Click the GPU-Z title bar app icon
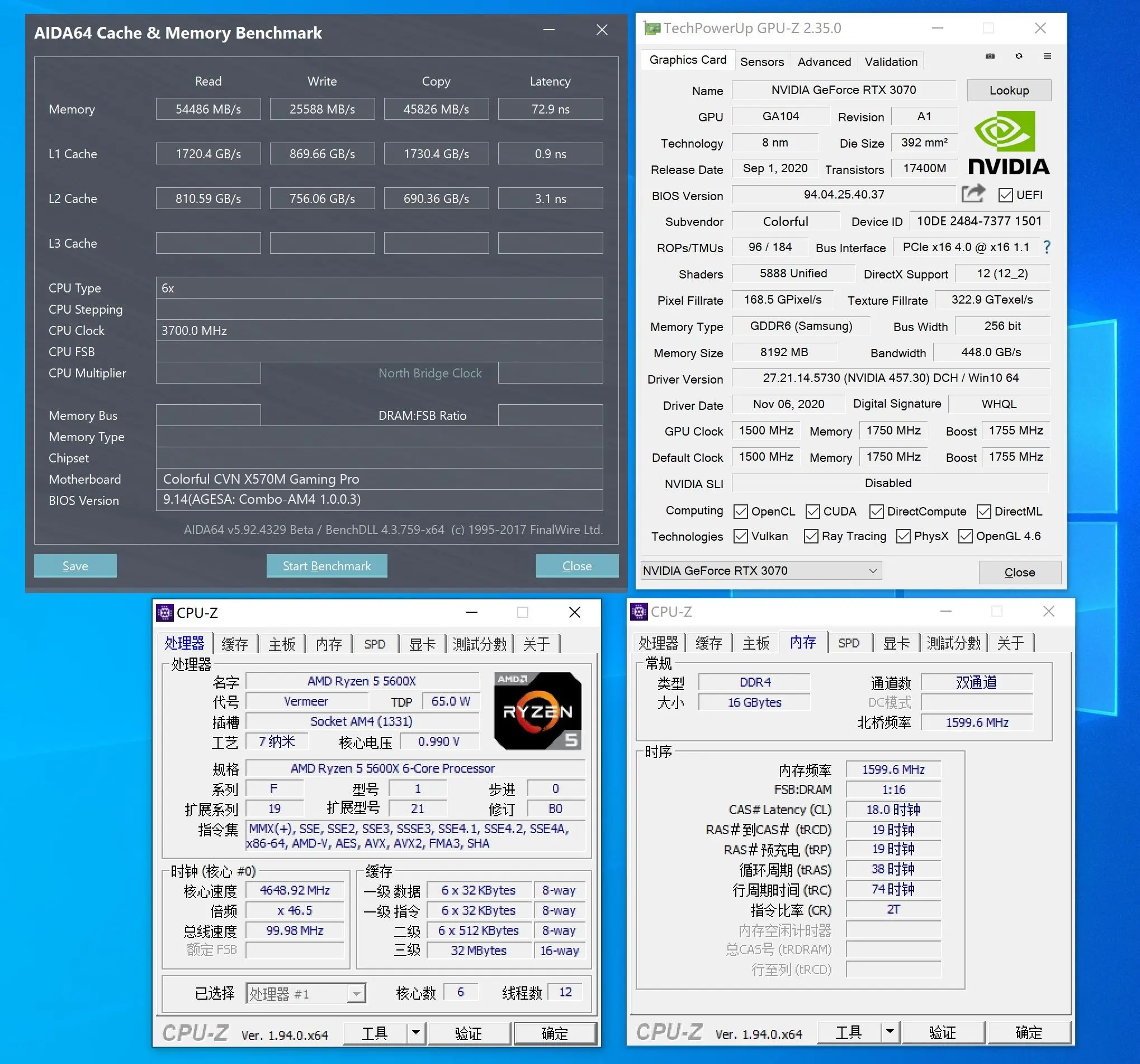Viewport: 1140px width, 1064px height. click(651, 28)
